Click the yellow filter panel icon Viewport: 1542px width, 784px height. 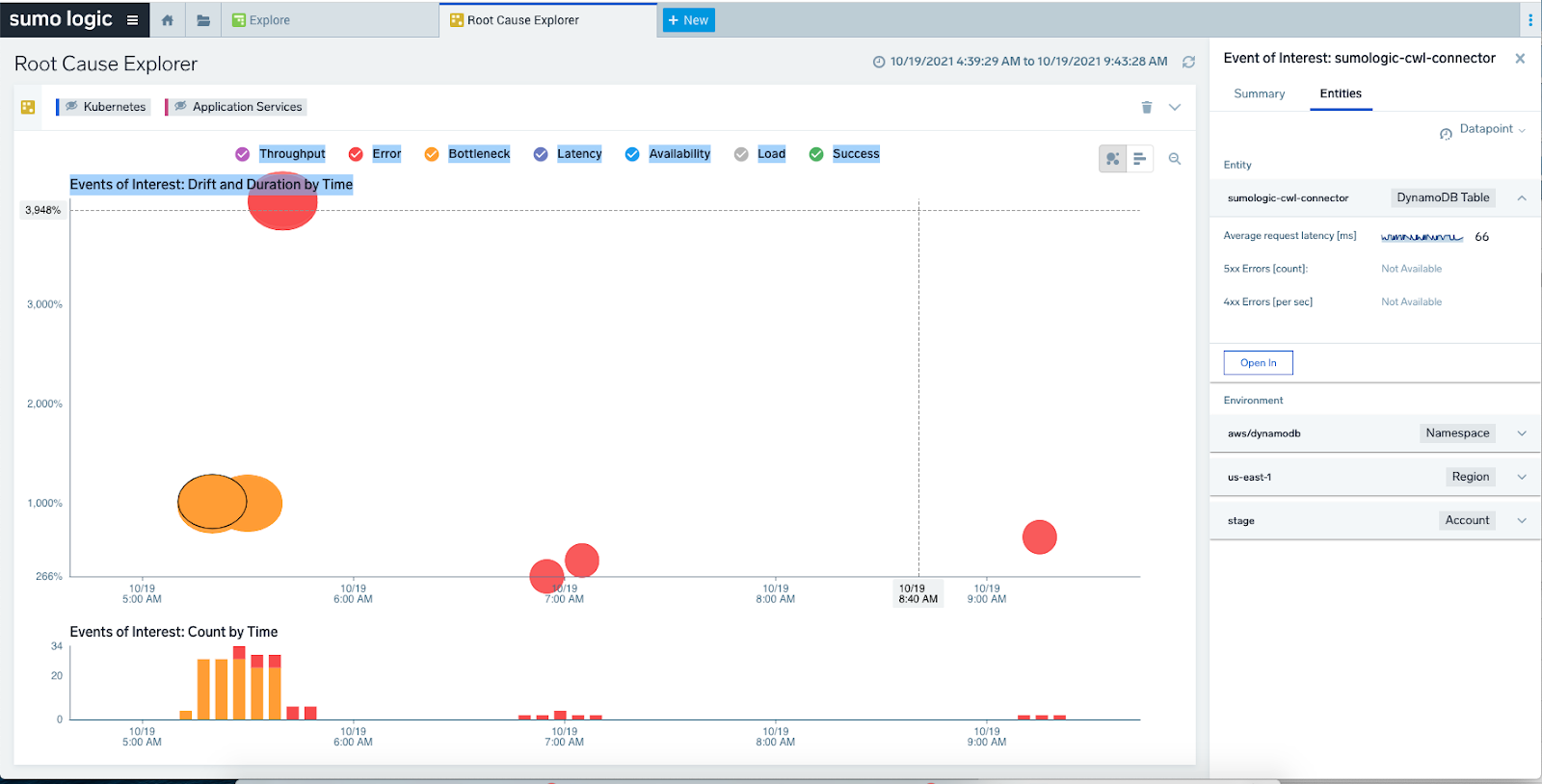[x=28, y=107]
